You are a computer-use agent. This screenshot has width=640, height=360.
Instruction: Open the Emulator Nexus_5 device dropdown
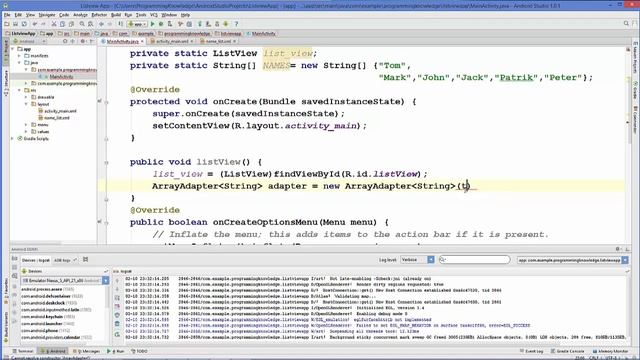tap(65, 281)
